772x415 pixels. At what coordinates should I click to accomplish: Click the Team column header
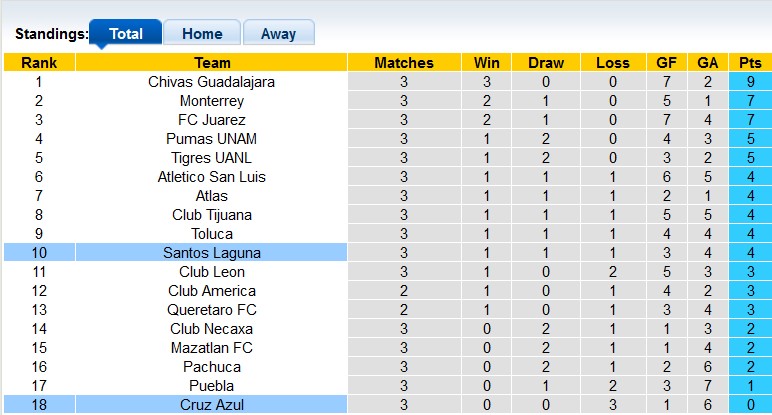(212, 62)
